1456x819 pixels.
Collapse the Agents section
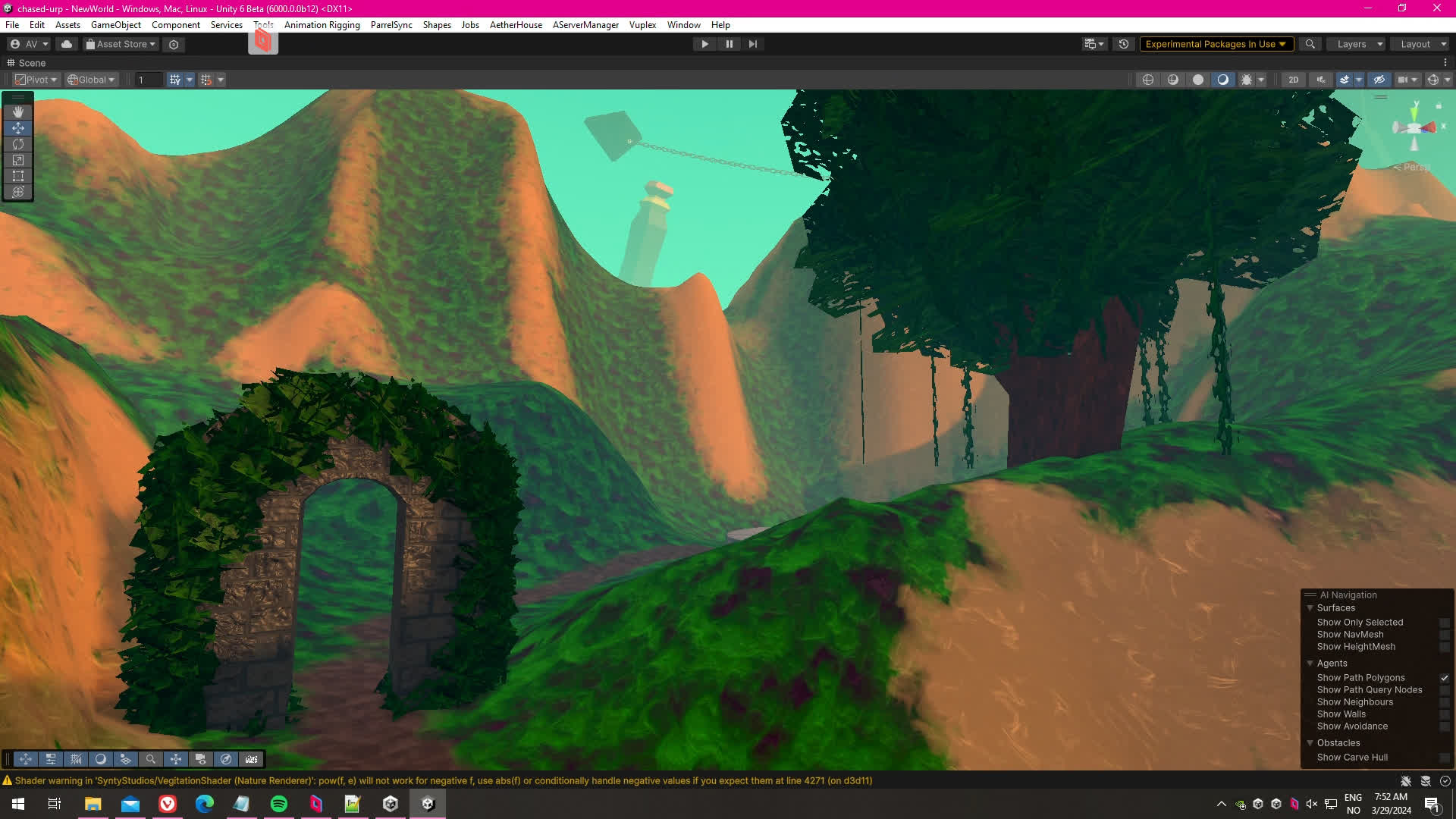point(1310,664)
